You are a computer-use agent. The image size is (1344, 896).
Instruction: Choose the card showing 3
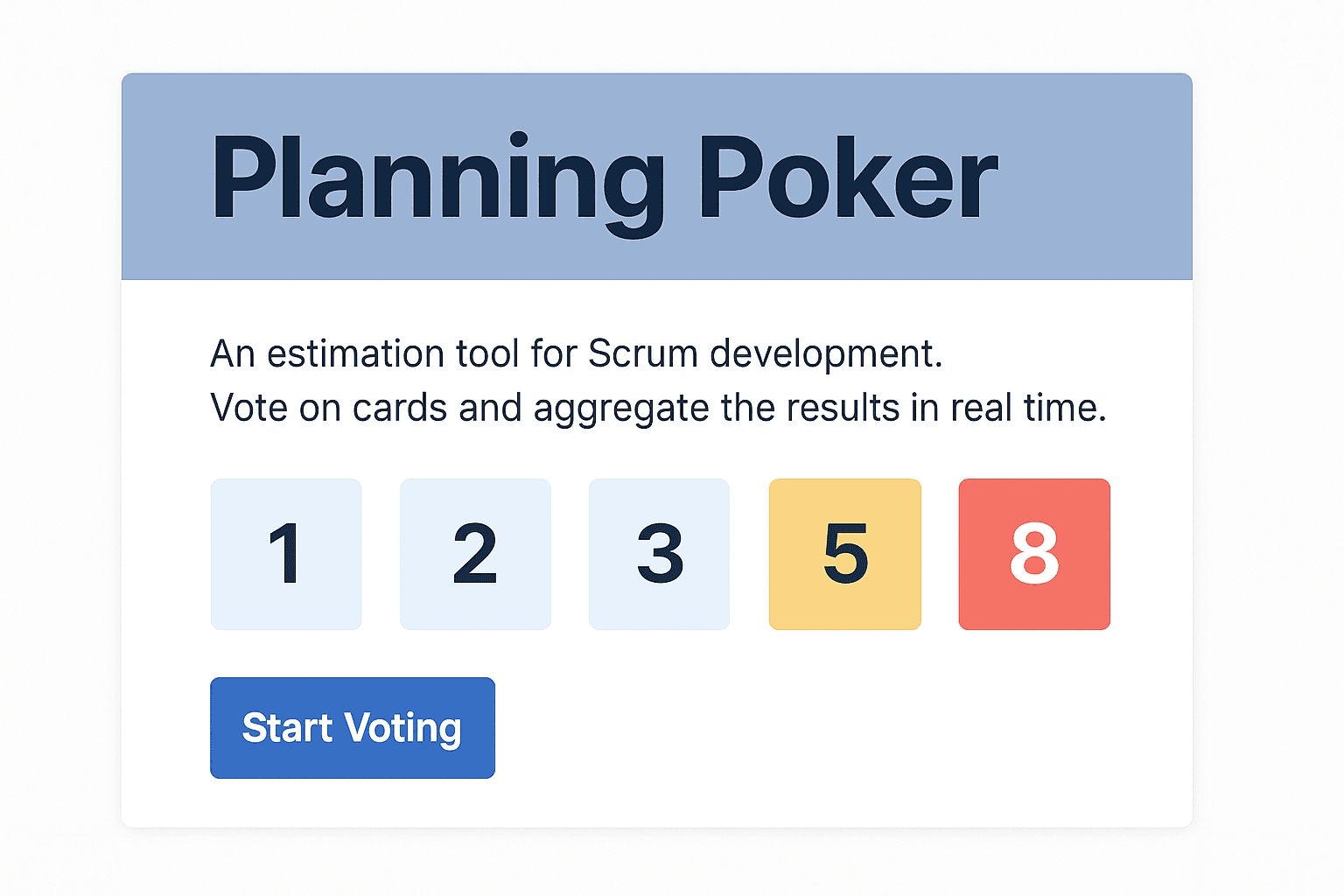click(659, 554)
